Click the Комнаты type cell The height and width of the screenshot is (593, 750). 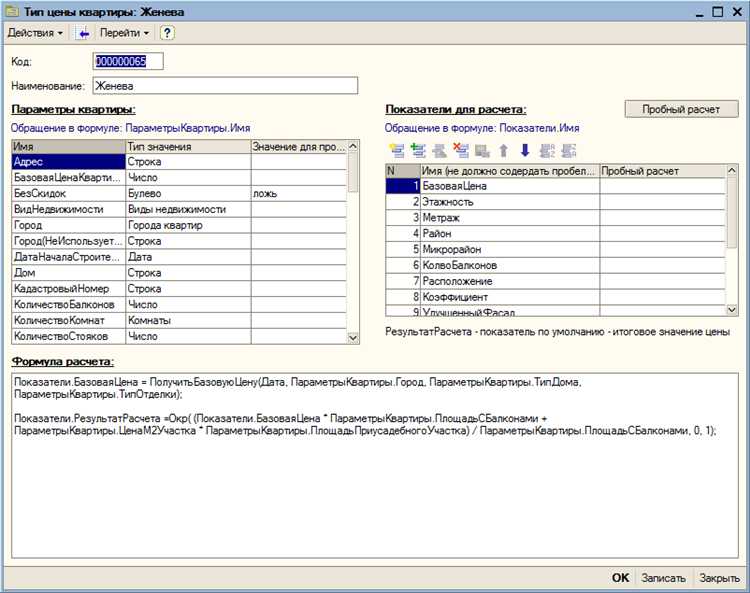(188, 320)
